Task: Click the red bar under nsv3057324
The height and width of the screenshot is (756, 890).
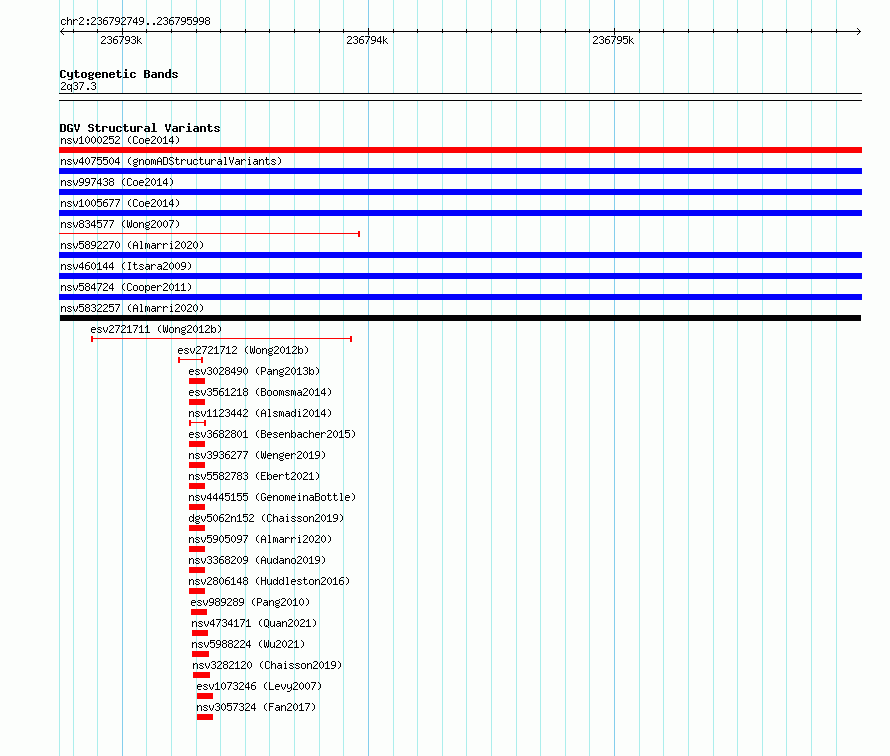Action: tap(205, 717)
